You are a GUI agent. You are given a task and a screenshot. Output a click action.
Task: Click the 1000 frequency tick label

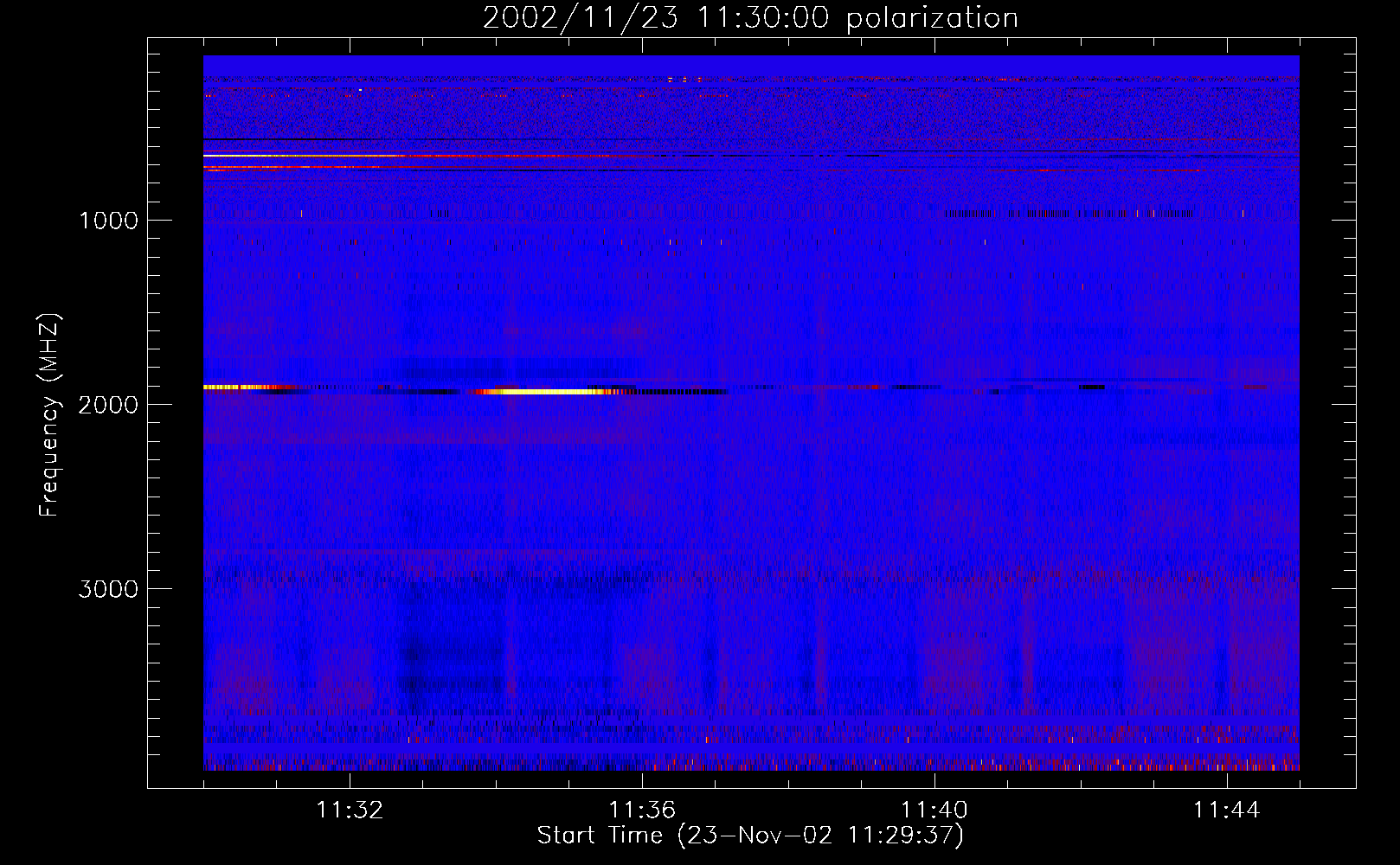108,221
